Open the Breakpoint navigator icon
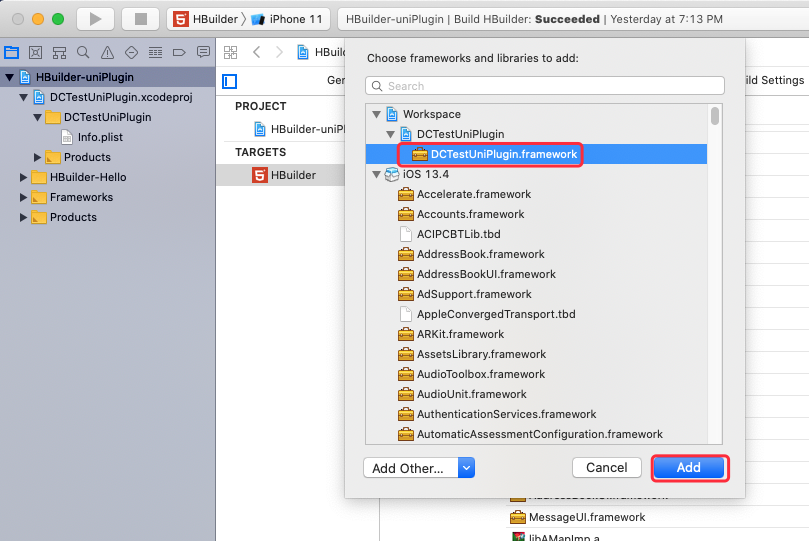The width and height of the screenshot is (809, 541). tap(179, 52)
